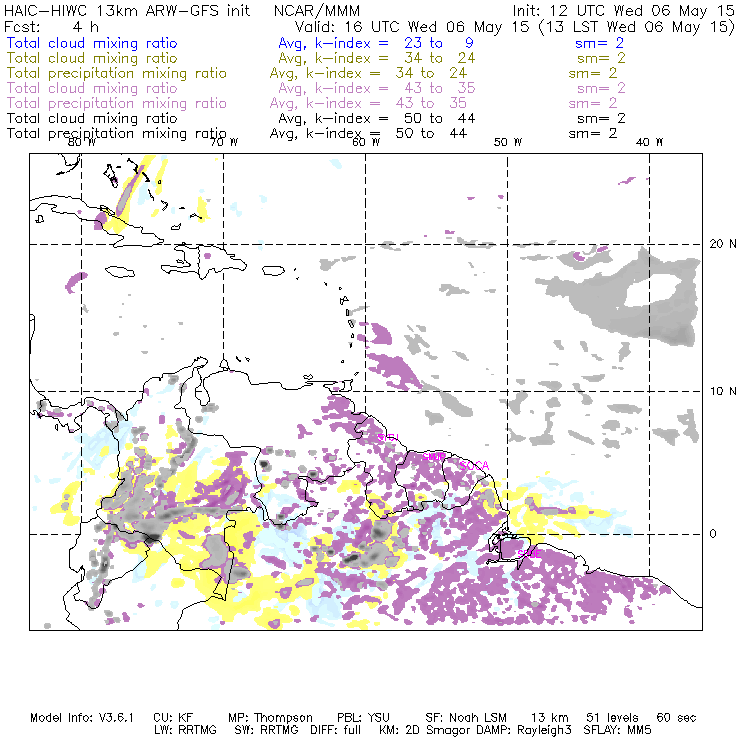This screenshot has width=740, height=740.
Task: Click black "Total precipitation mixing ratio" legend entry
Action: point(117,134)
